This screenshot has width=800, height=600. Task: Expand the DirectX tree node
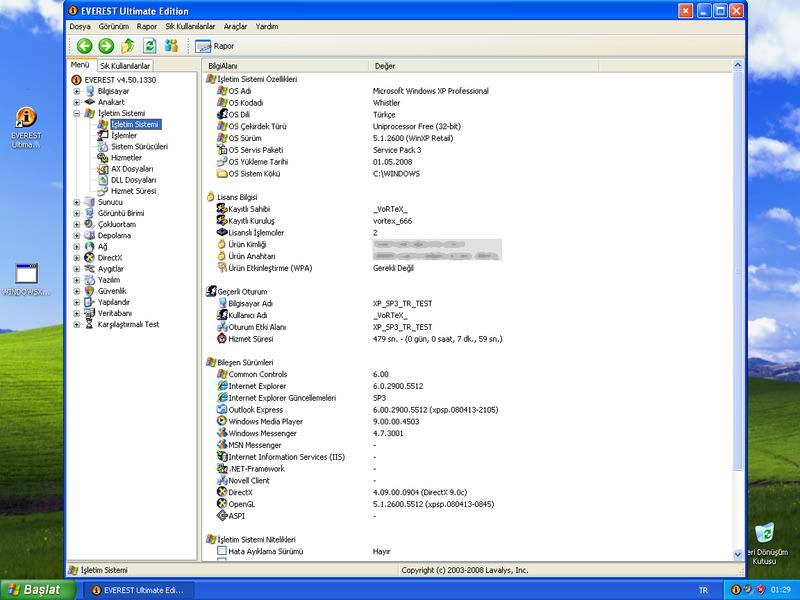(77, 258)
